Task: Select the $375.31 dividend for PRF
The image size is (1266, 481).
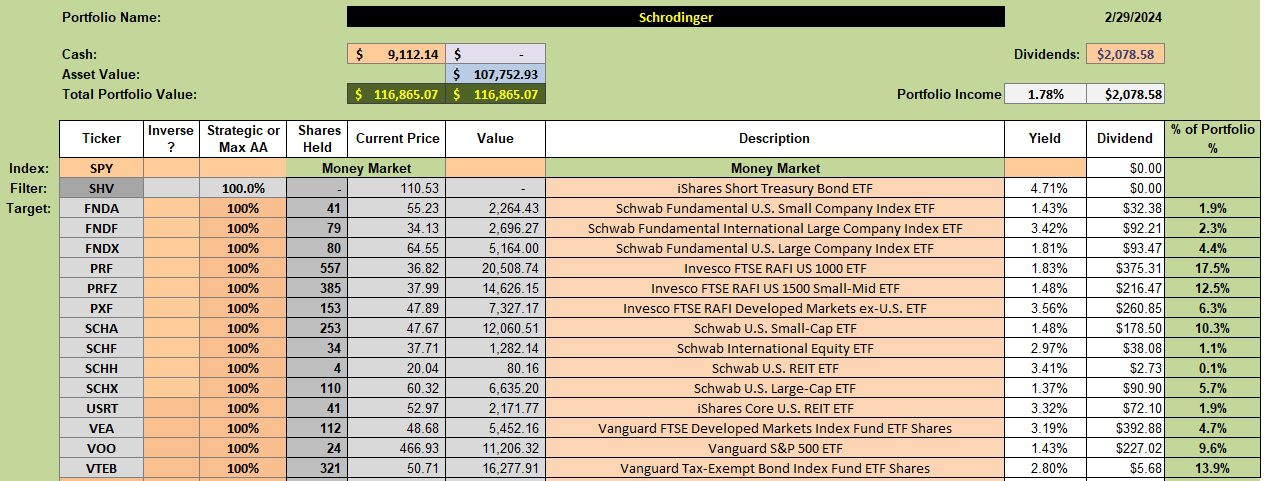Action: (x=1126, y=268)
